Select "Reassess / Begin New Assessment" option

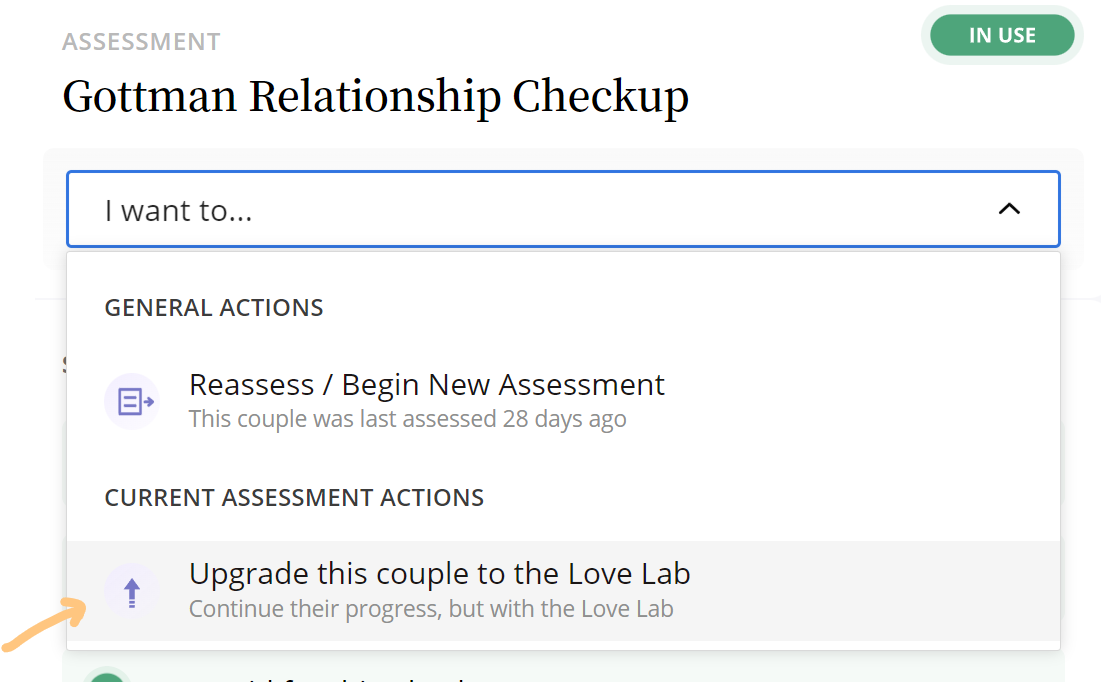427,385
